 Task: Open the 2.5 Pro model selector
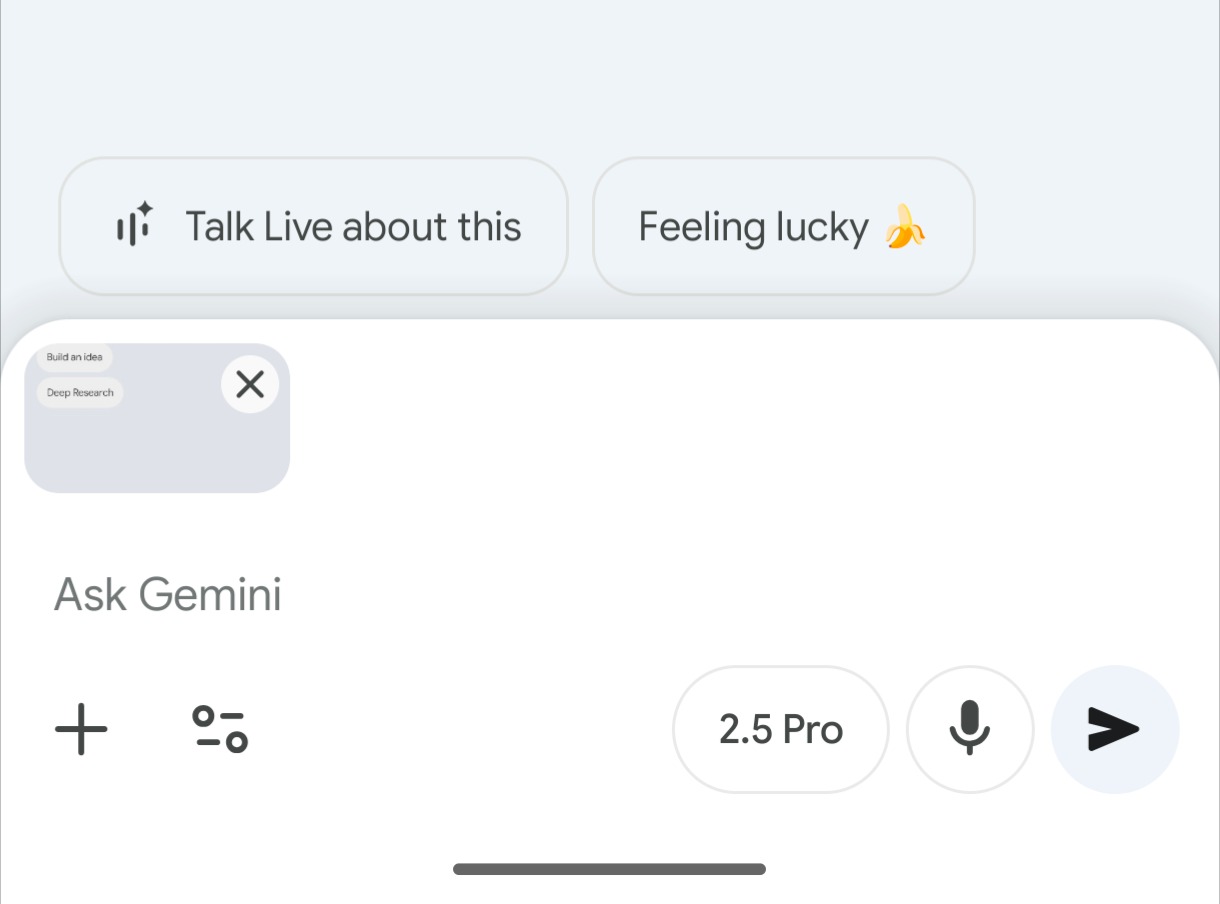click(x=780, y=729)
